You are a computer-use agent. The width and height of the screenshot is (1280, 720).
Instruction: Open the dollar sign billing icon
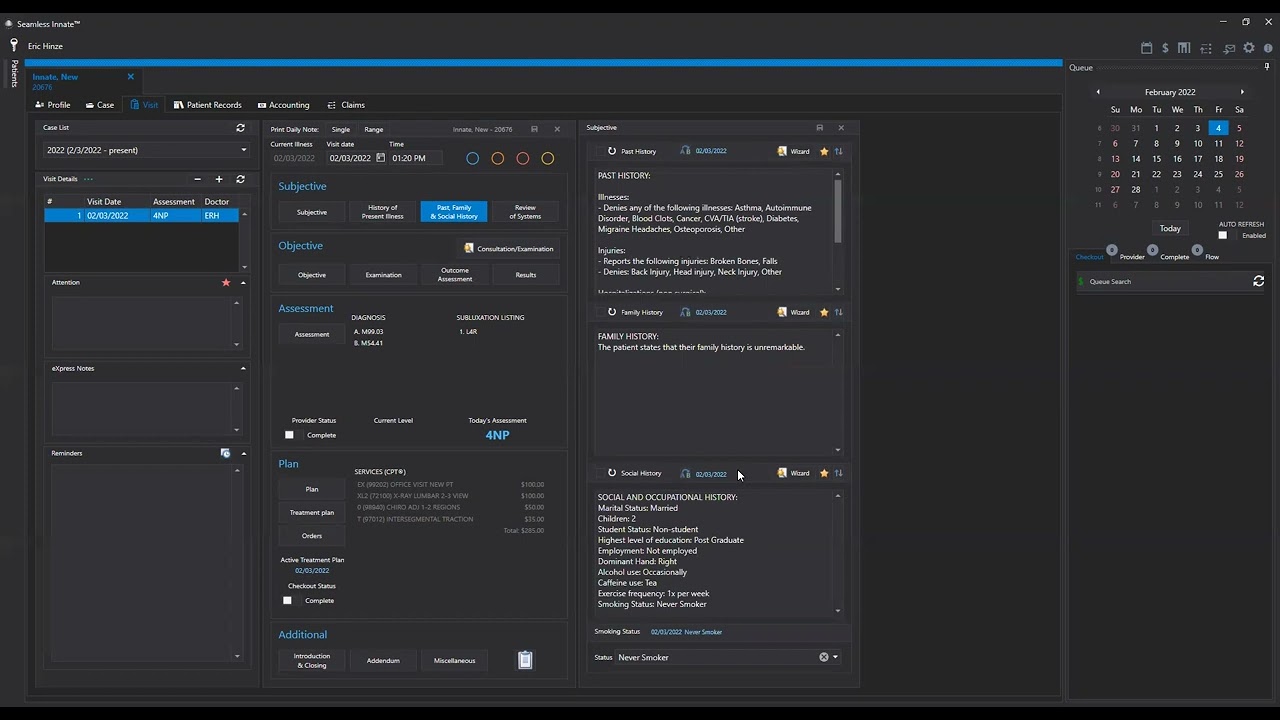point(1165,48)
